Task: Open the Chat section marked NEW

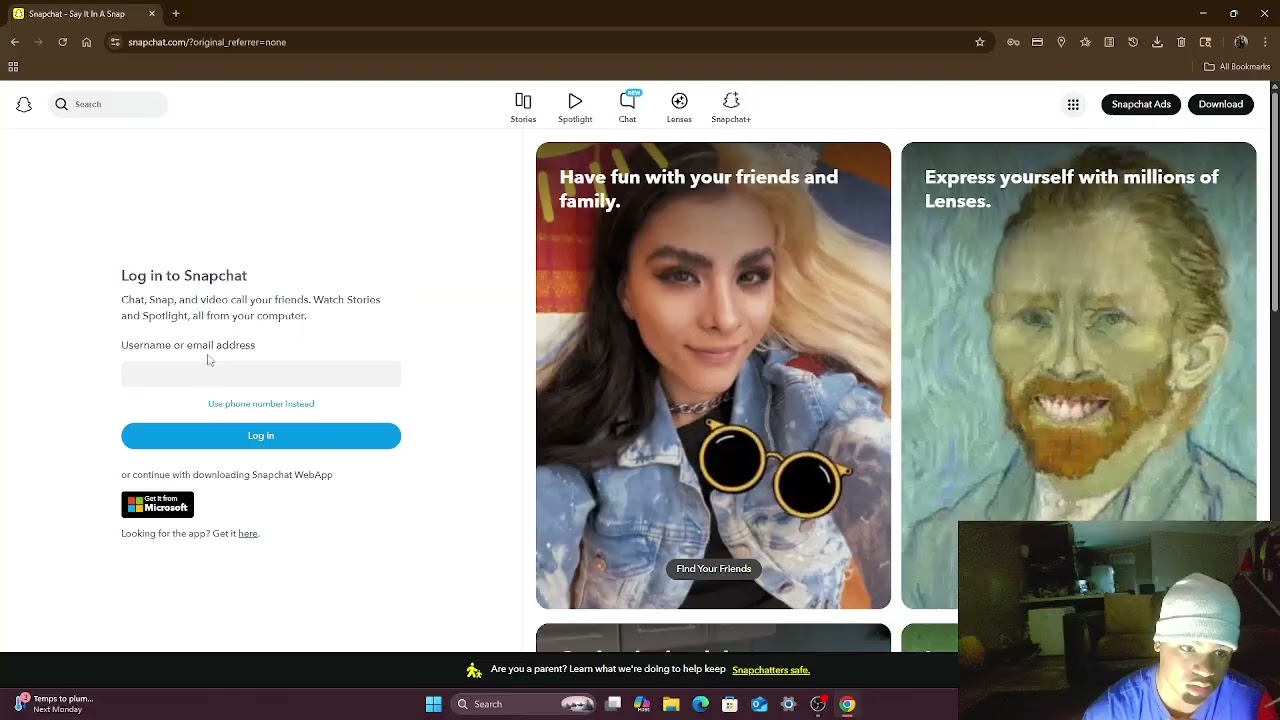Action: [627, 107]
